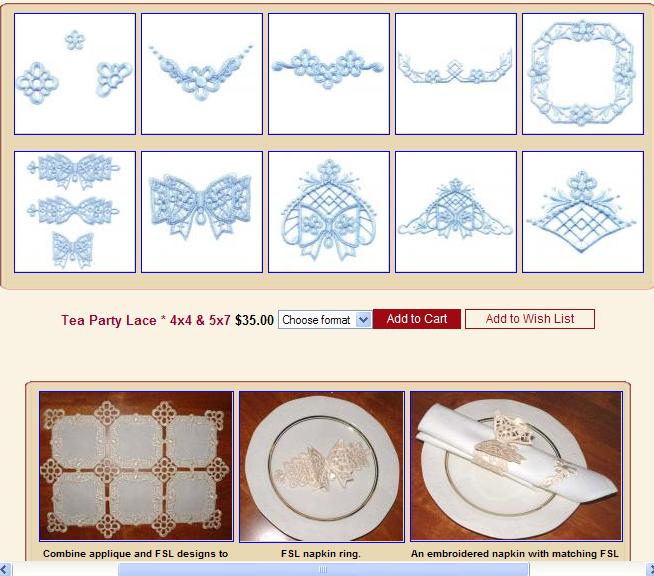Click the right scroll arrow
Viewport: 654px width, 576px height.
coord(649,569)
